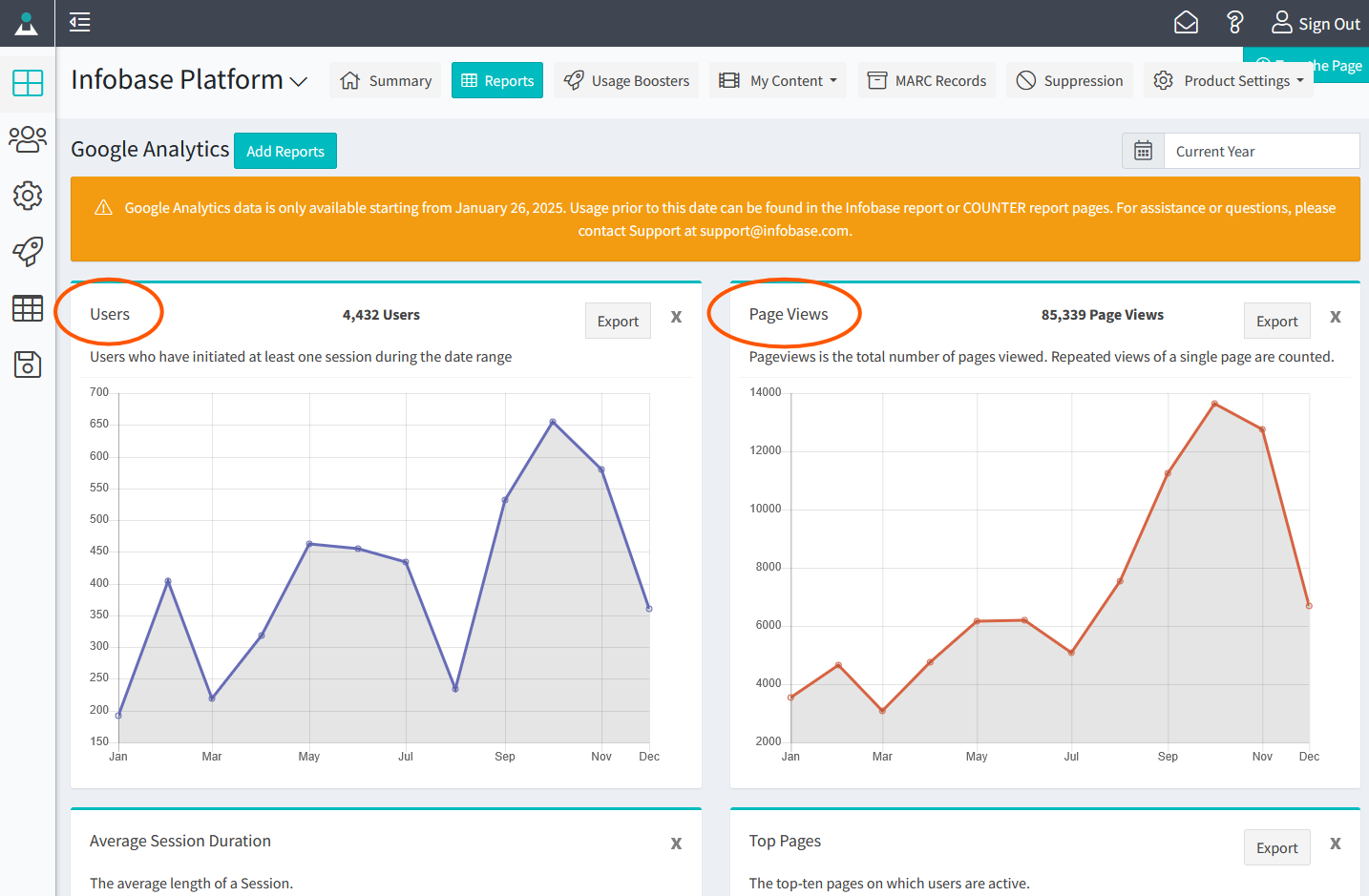
Task: Select the Users group icon in sidebar
Action: 28,138
